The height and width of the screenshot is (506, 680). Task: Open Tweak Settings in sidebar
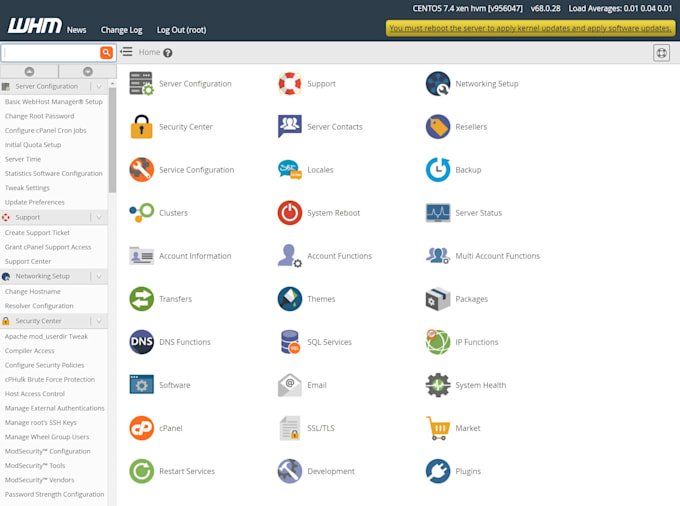(x=27, y=188)
